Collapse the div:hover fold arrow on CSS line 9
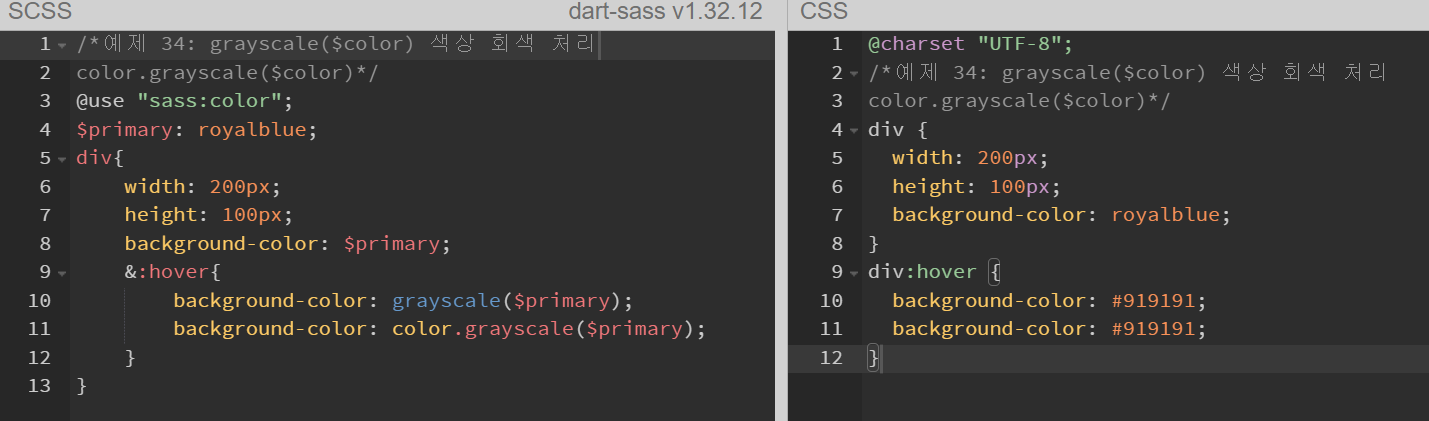The height and width of the screenshot is (421, 1429). pos(853,273)
